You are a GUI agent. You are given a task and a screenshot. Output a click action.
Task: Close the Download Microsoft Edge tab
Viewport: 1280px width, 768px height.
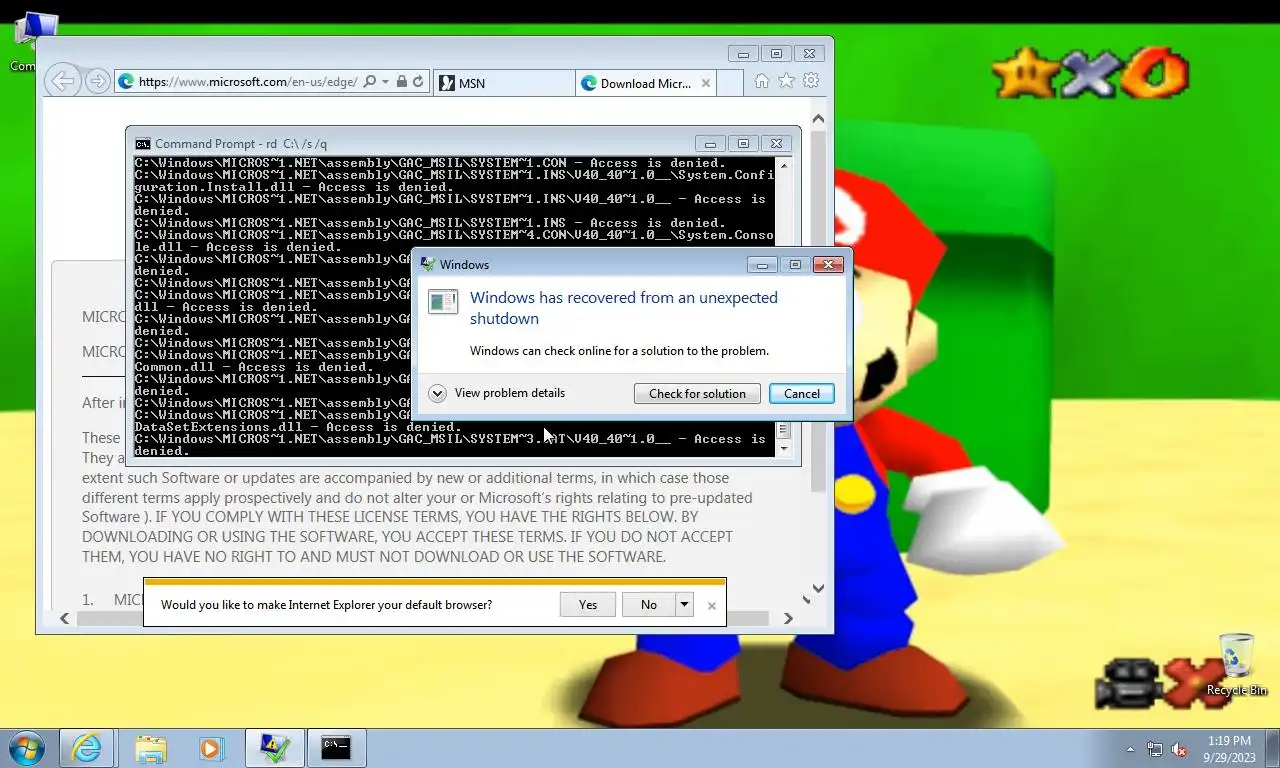706,83
